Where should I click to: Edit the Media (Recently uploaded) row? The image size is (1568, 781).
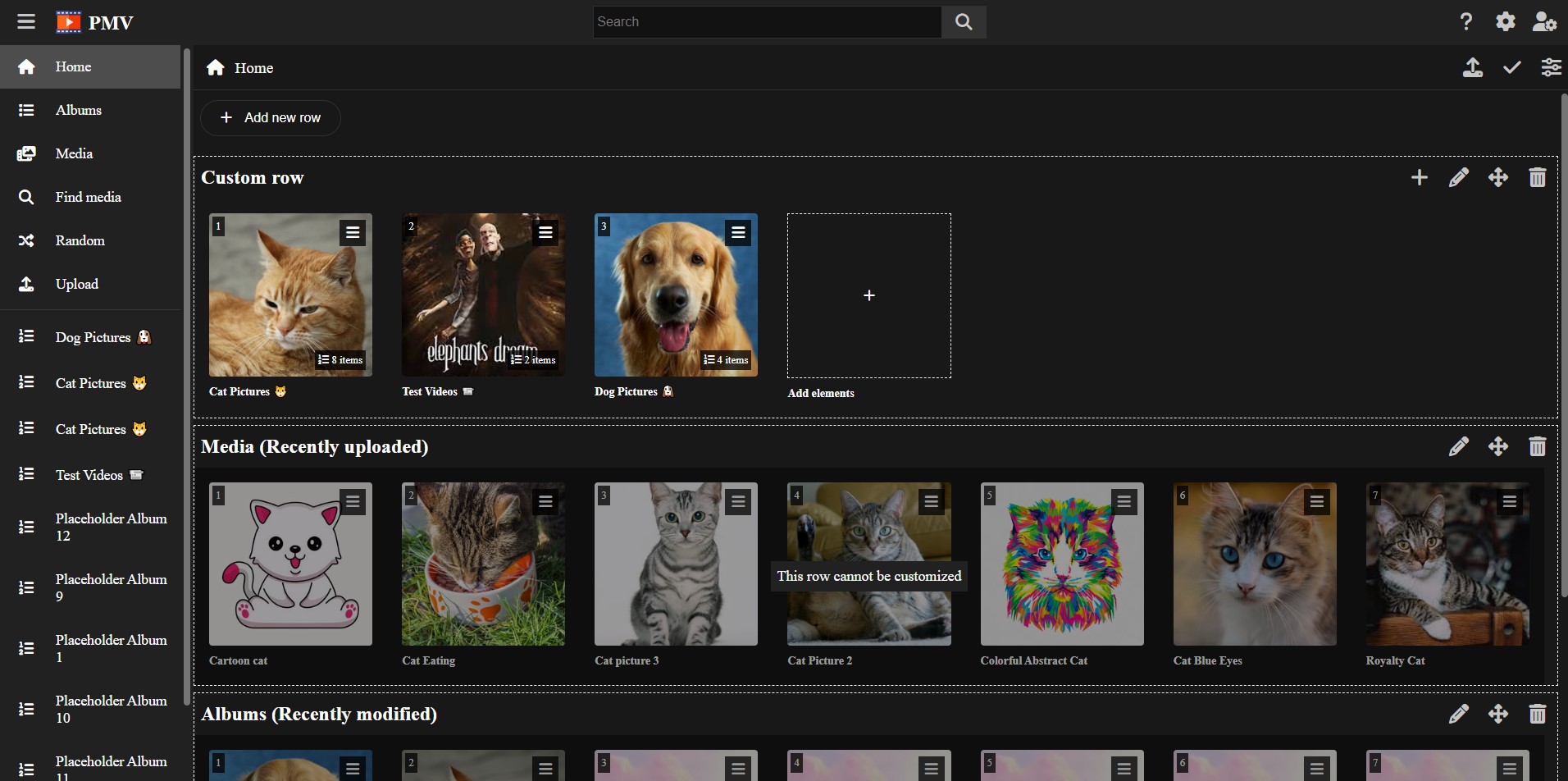click(1459, 446)
